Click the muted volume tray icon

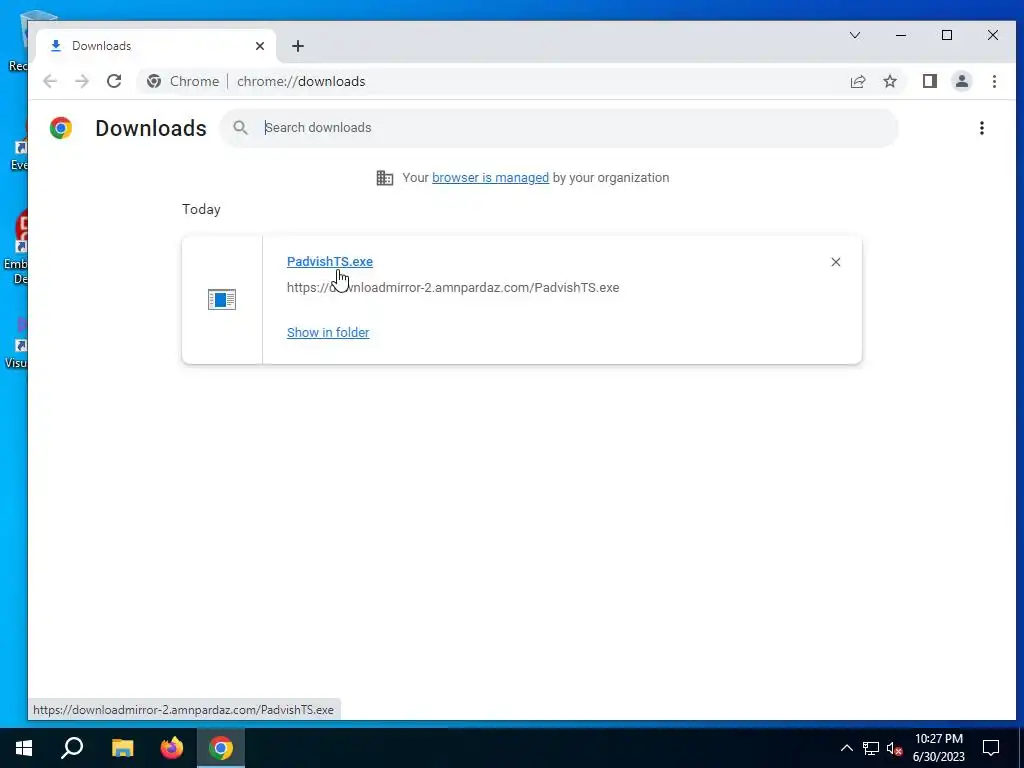(x=895, y=748)
